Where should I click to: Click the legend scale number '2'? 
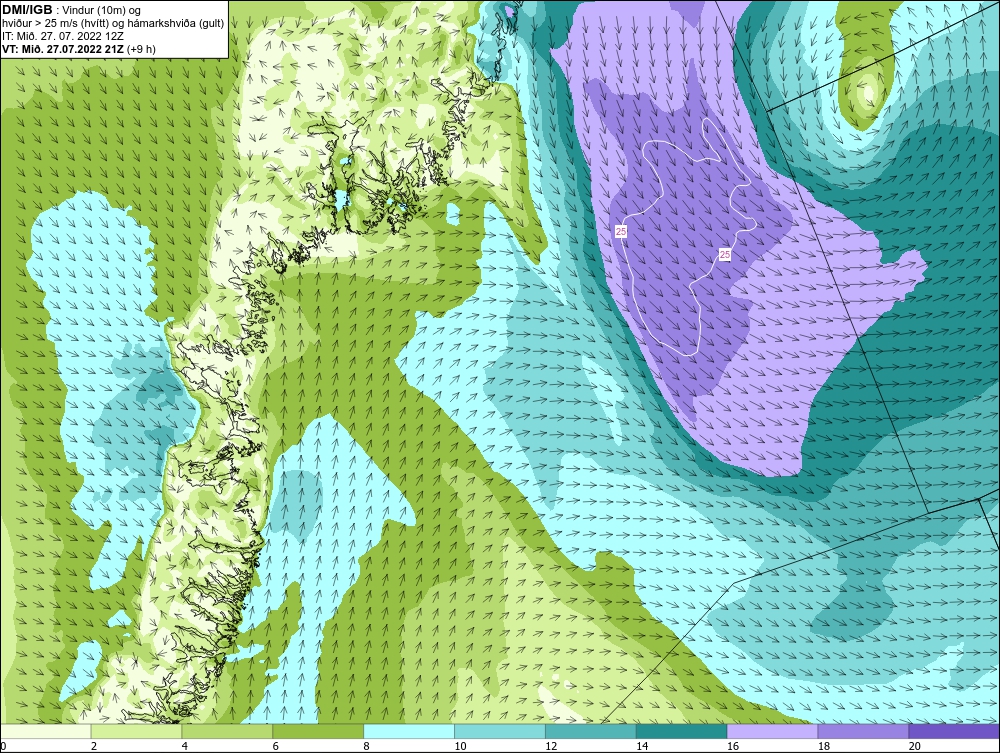click(x=94, y=746)
